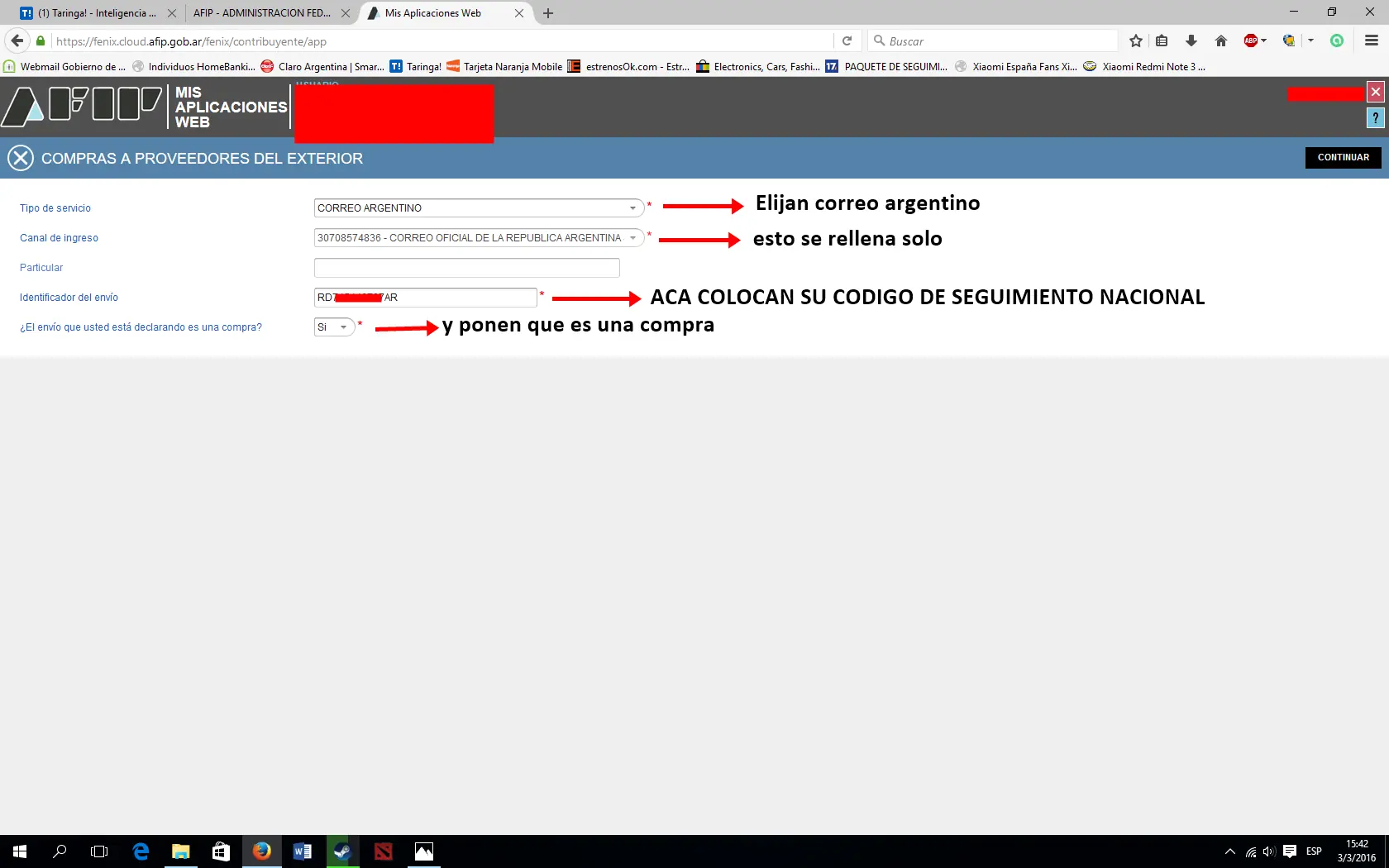
Task: Open Electronics, Cars, Fashi bookmark
Action: point(758,67)
